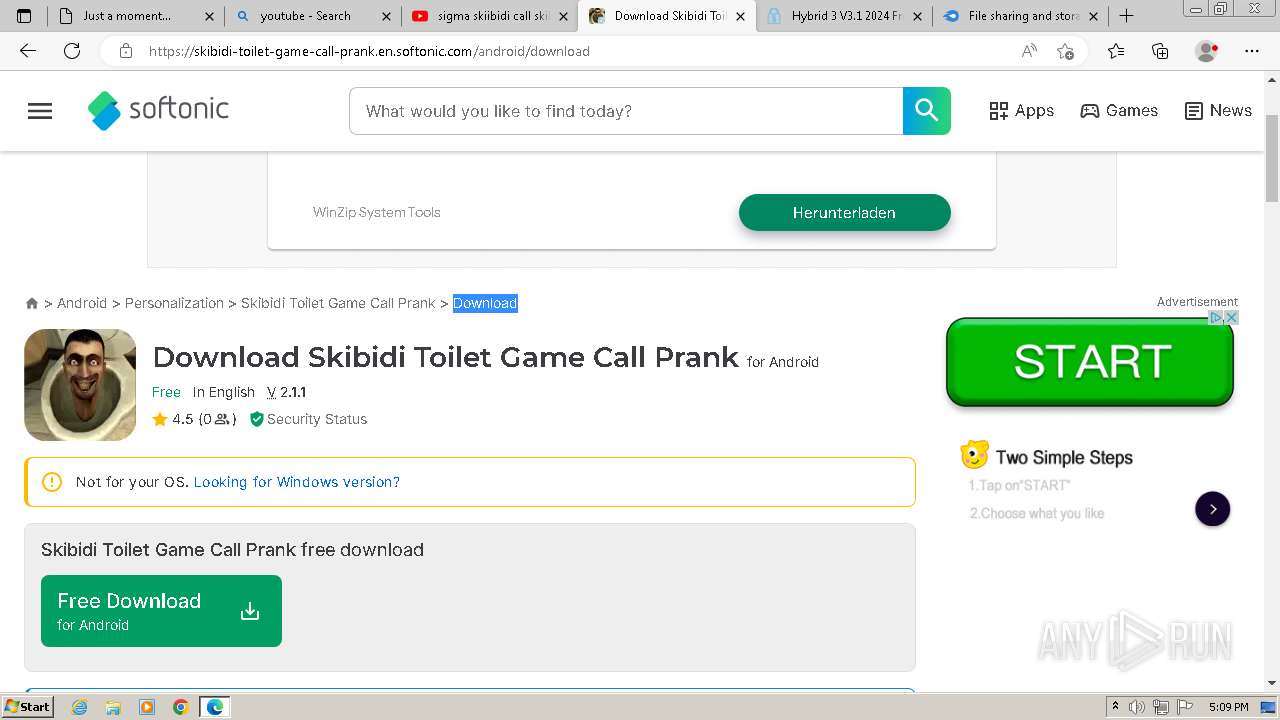Click Free Download for Android

pos(161,611)
